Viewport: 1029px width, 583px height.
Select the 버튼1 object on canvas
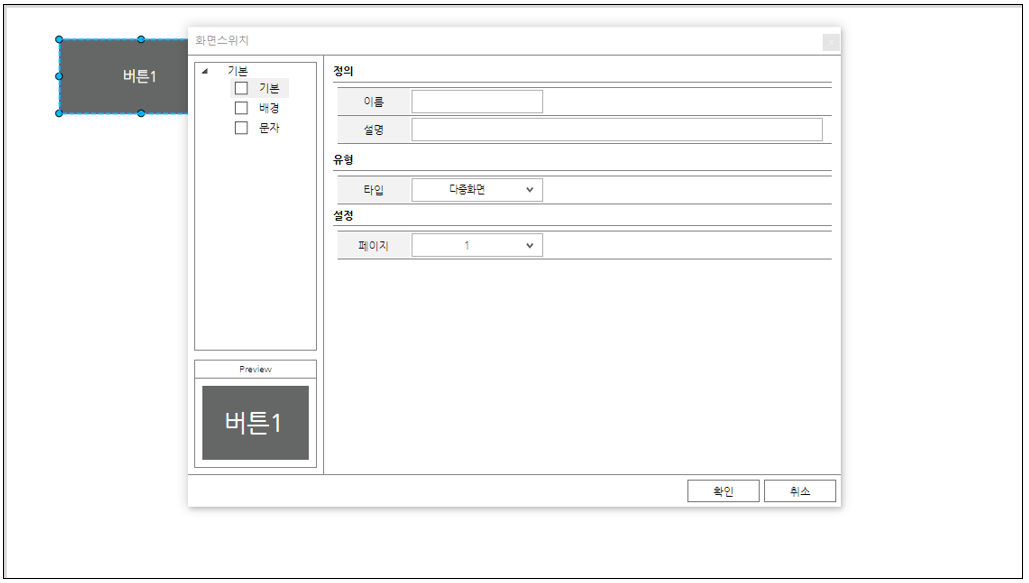(123, 76)
